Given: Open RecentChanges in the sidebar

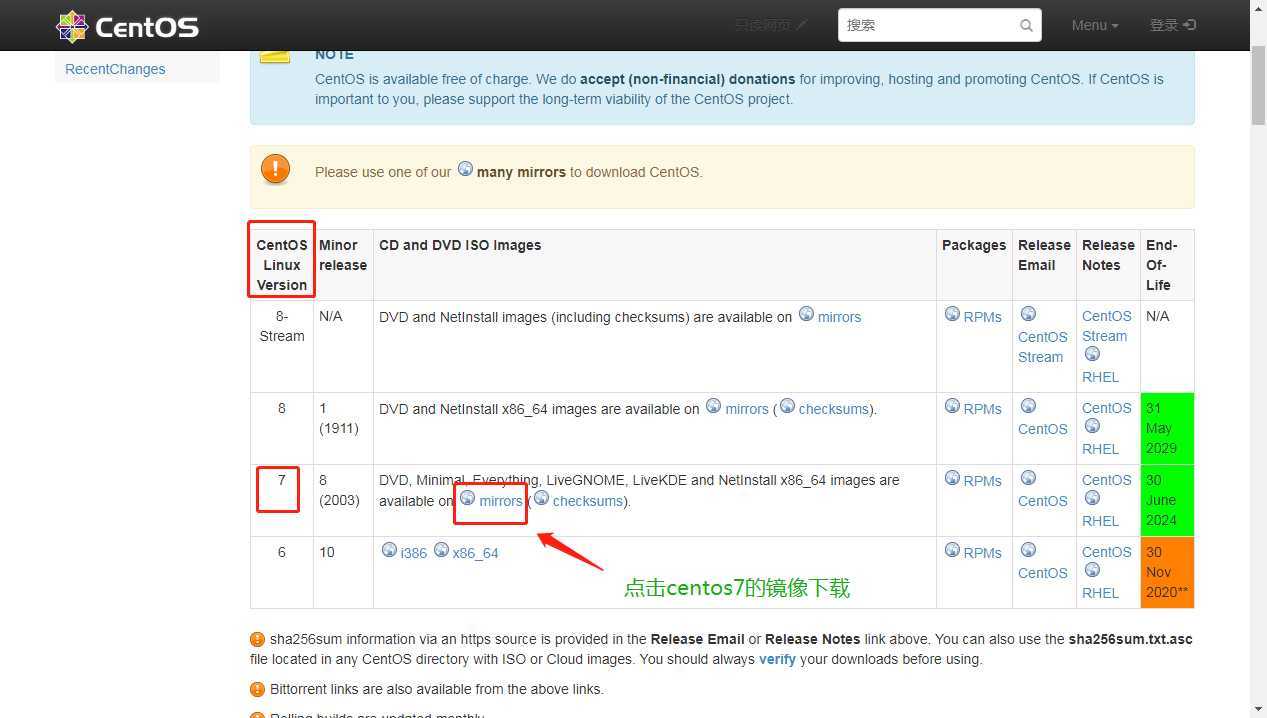Looking at the screenshot, I should click(115, 69).
